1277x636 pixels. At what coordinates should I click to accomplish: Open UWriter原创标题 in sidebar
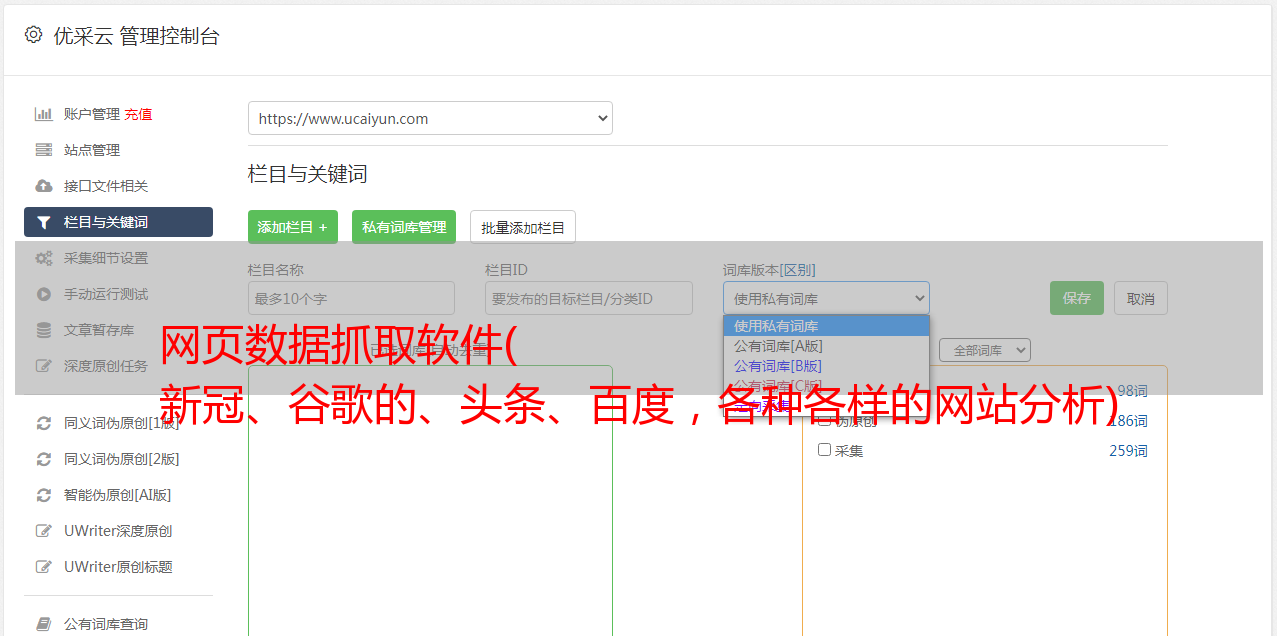[118, 567]
